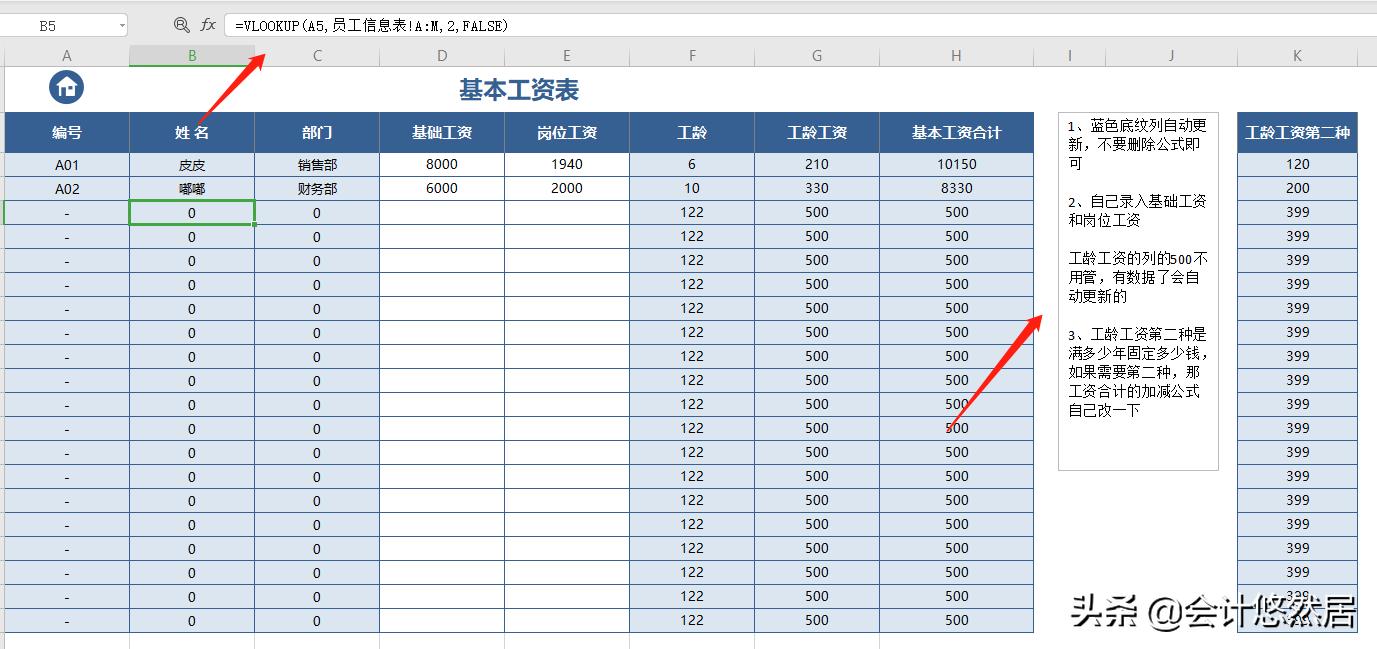Select employee code cell A01
Screen dimensions: 1377x649
point(66,164)
